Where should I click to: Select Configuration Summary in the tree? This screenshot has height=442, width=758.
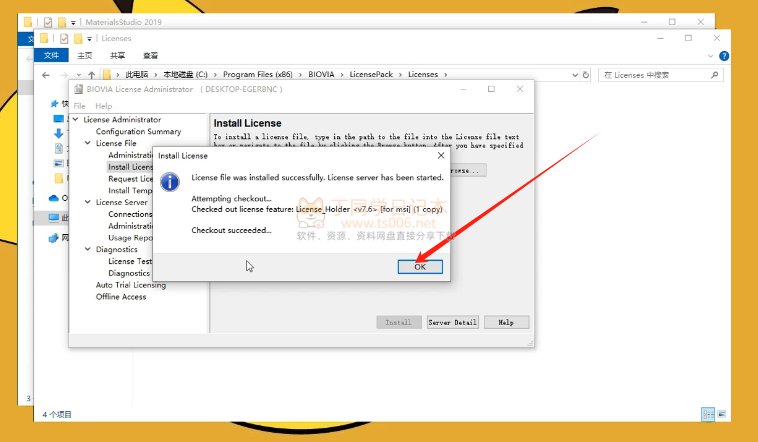click(x=138, y=131)
